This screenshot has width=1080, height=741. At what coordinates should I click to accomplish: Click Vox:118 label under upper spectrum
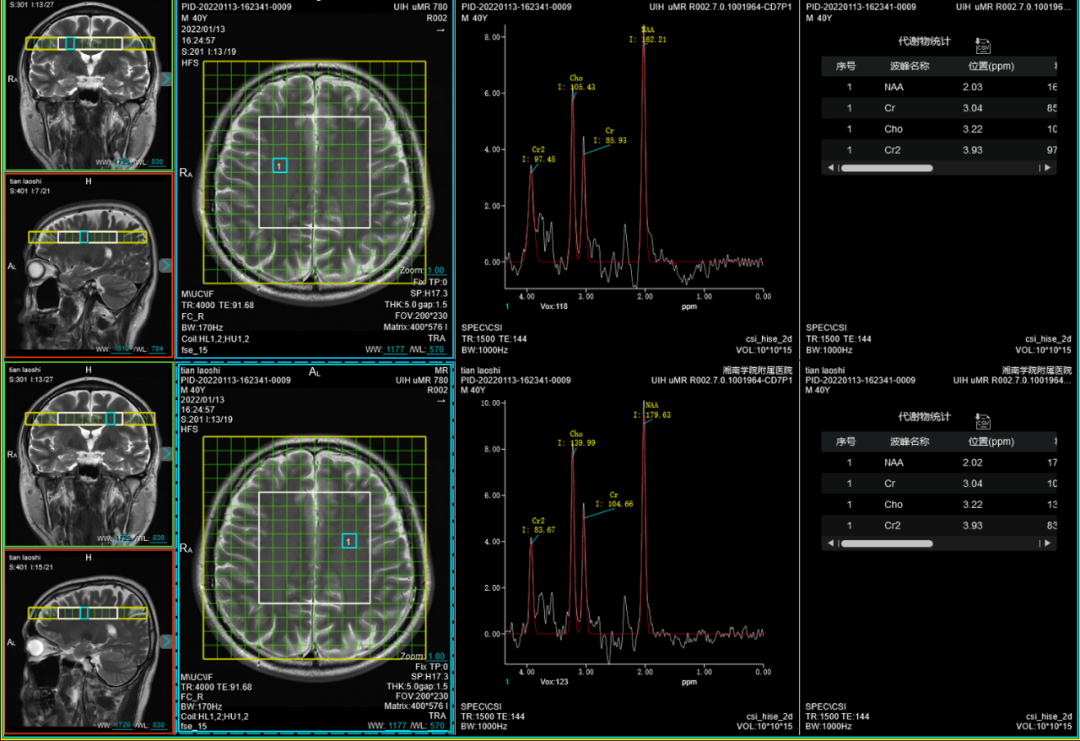click(x=554, y=306)
